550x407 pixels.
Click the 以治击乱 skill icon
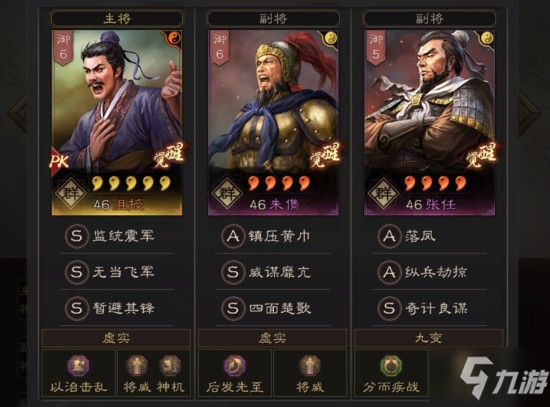tap(79, 366)
